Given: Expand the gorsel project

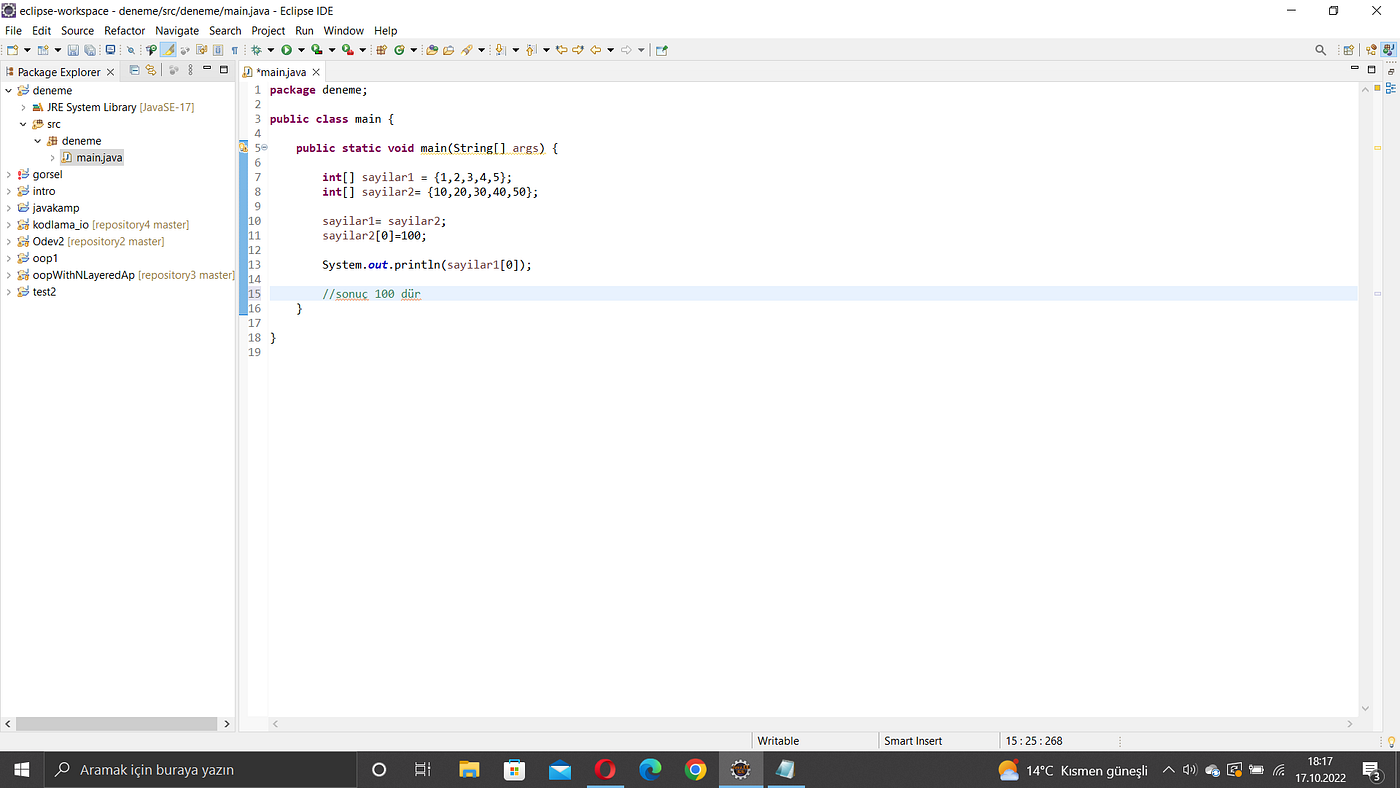Looking at the screenshot, I should tap(9, 174).
